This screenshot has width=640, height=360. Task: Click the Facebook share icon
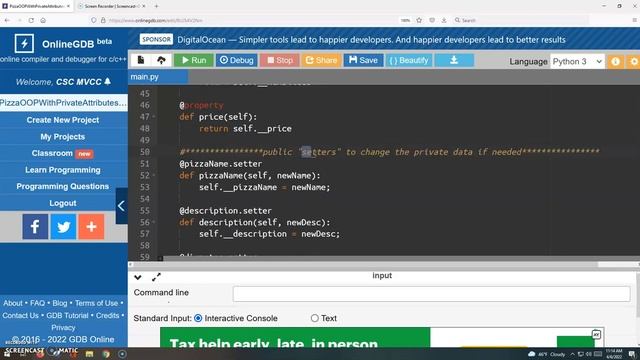(x=35, y=227)
